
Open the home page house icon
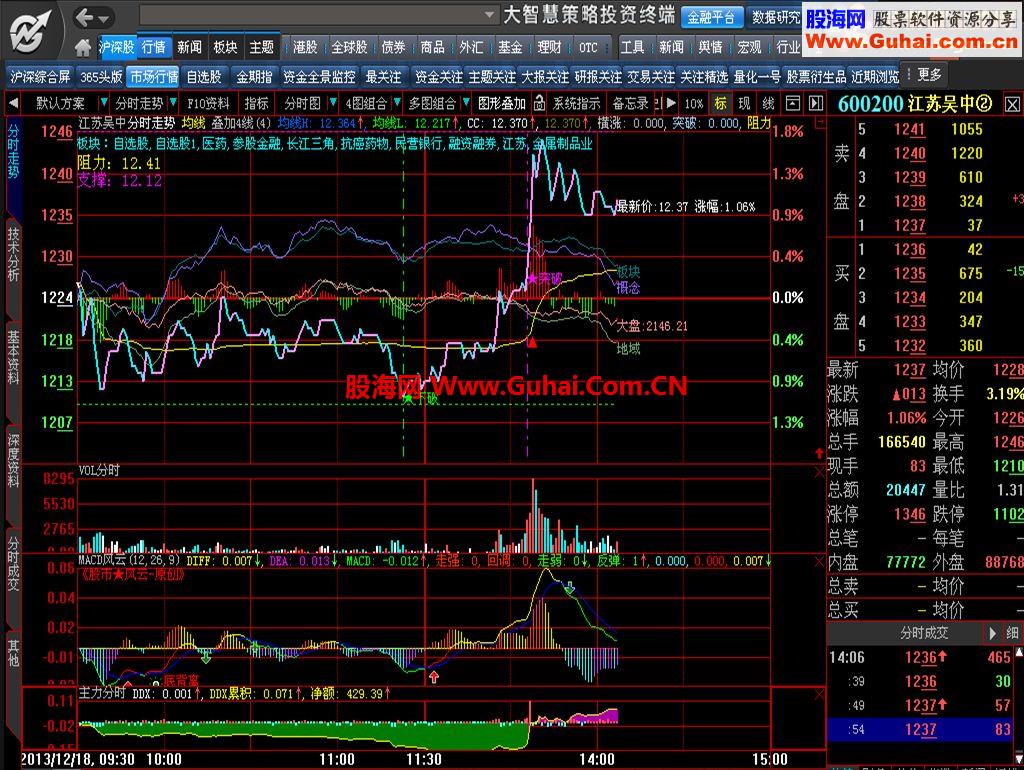coord(83,48)
